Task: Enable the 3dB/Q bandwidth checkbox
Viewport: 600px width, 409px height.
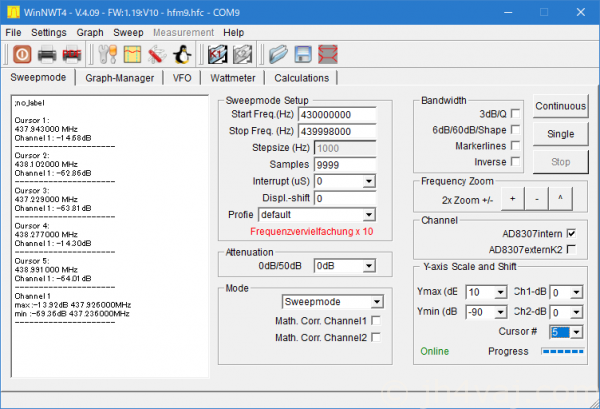Action: [x=515, y=114]
